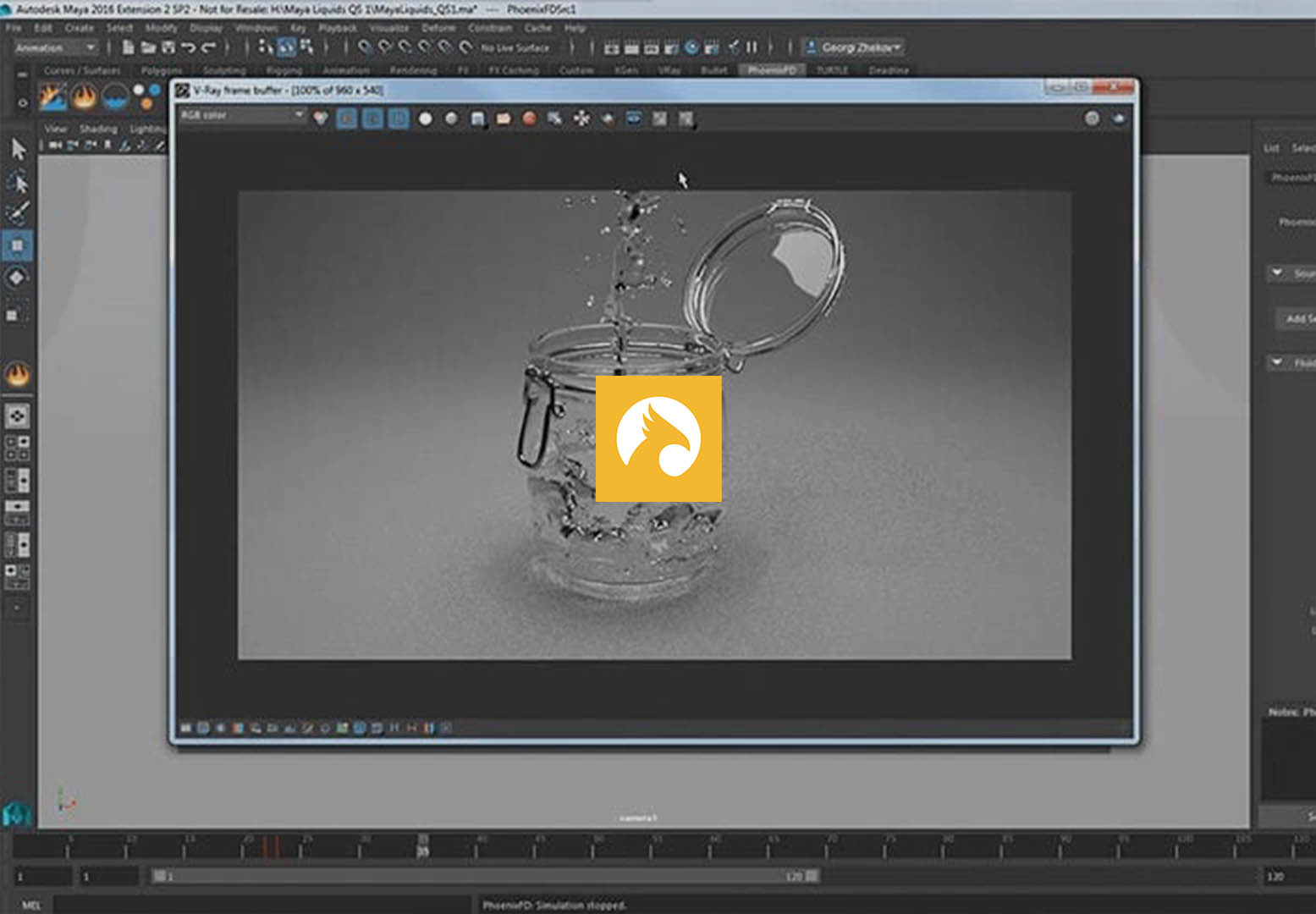
Task: Click the red sphere icon in V-Ray toolbar
Action: (x=529, y=119)
